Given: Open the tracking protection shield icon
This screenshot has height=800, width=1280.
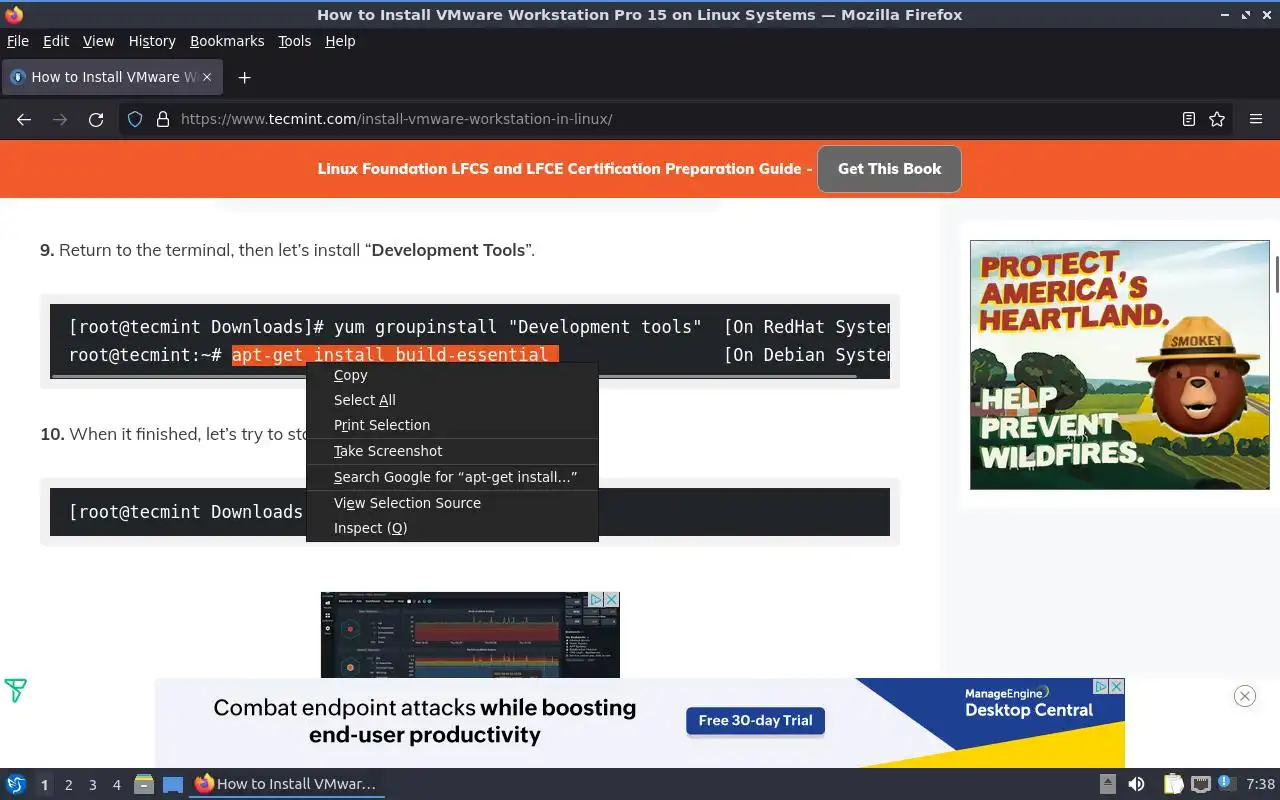Looking at the screenshot, I should tap(135, 119).
